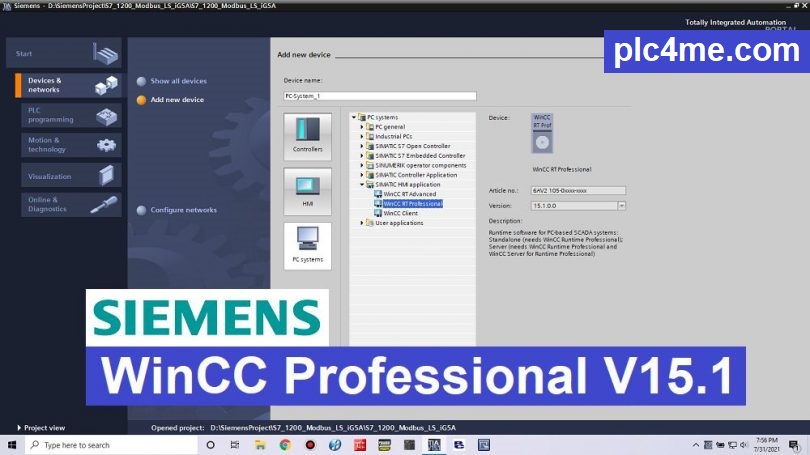Click the Device name input field
The image size is (810, 455).
[x=380, y=96]
